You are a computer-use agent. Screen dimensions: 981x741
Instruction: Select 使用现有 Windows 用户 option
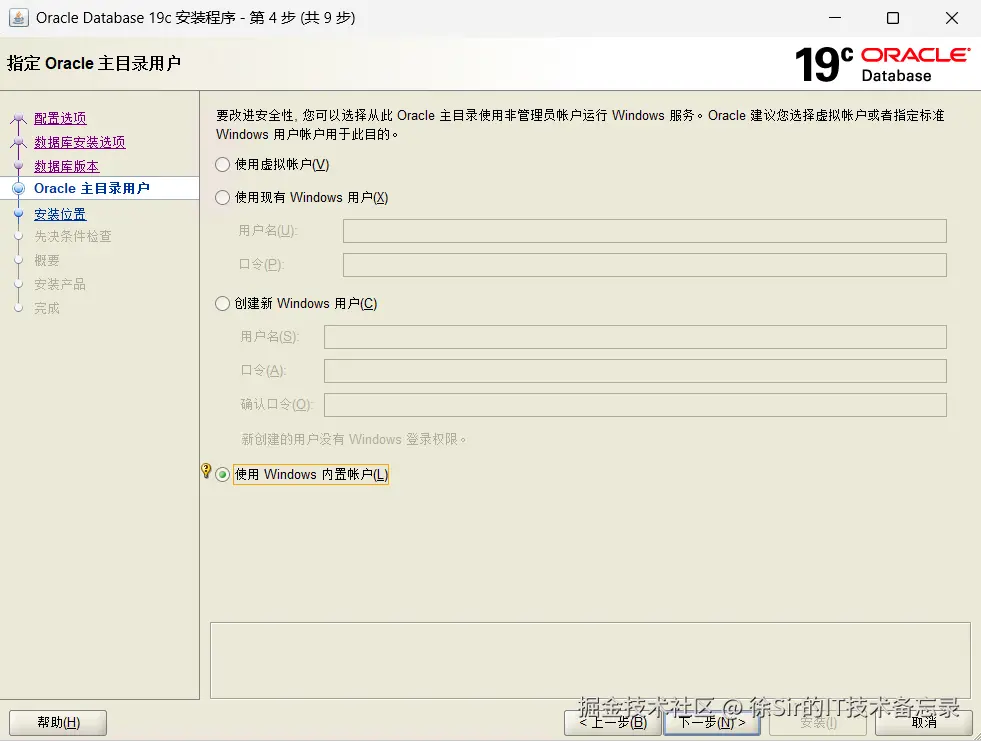(x=221, y=198)
